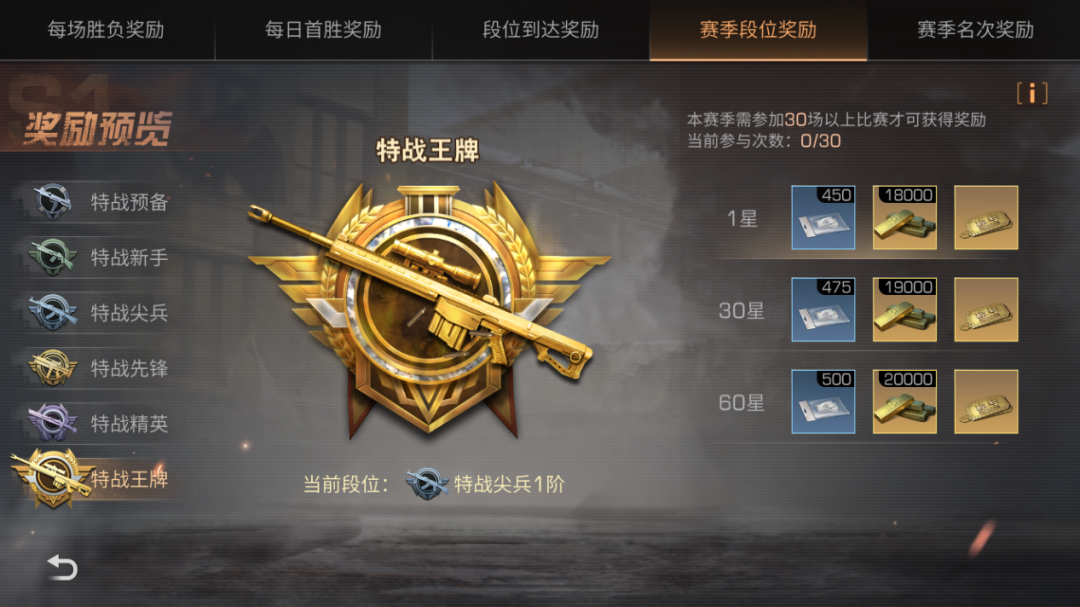This screenshot has width=1080, height=607.
Task: Open the info icon at top right
Action: [1032, 94]
